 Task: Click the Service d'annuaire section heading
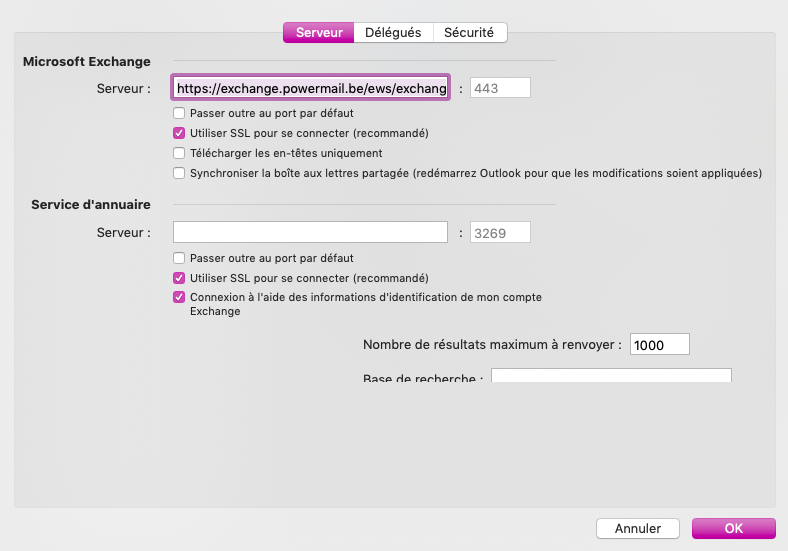tap(91, 205)
